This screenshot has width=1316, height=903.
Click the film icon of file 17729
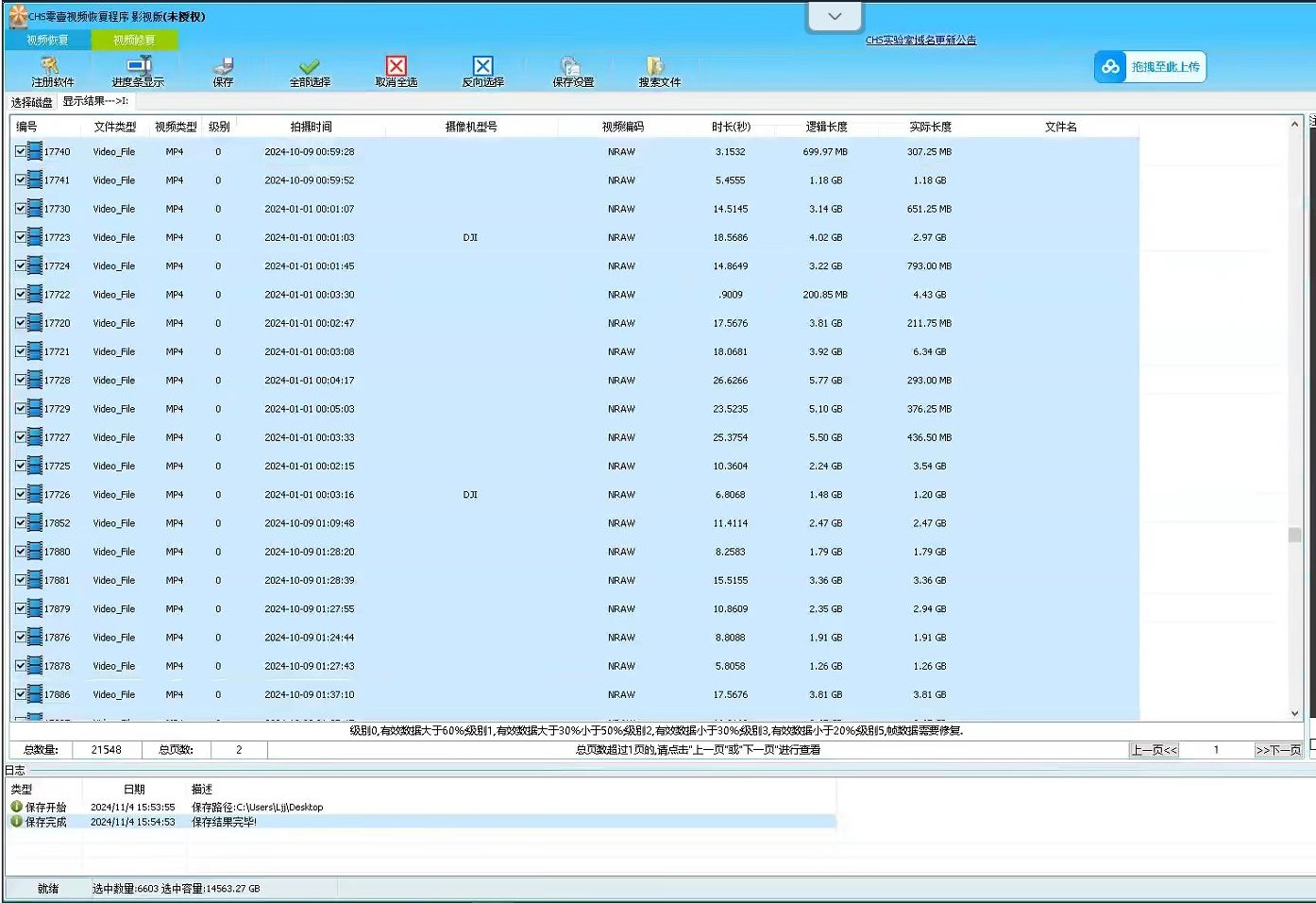point(35,408)
